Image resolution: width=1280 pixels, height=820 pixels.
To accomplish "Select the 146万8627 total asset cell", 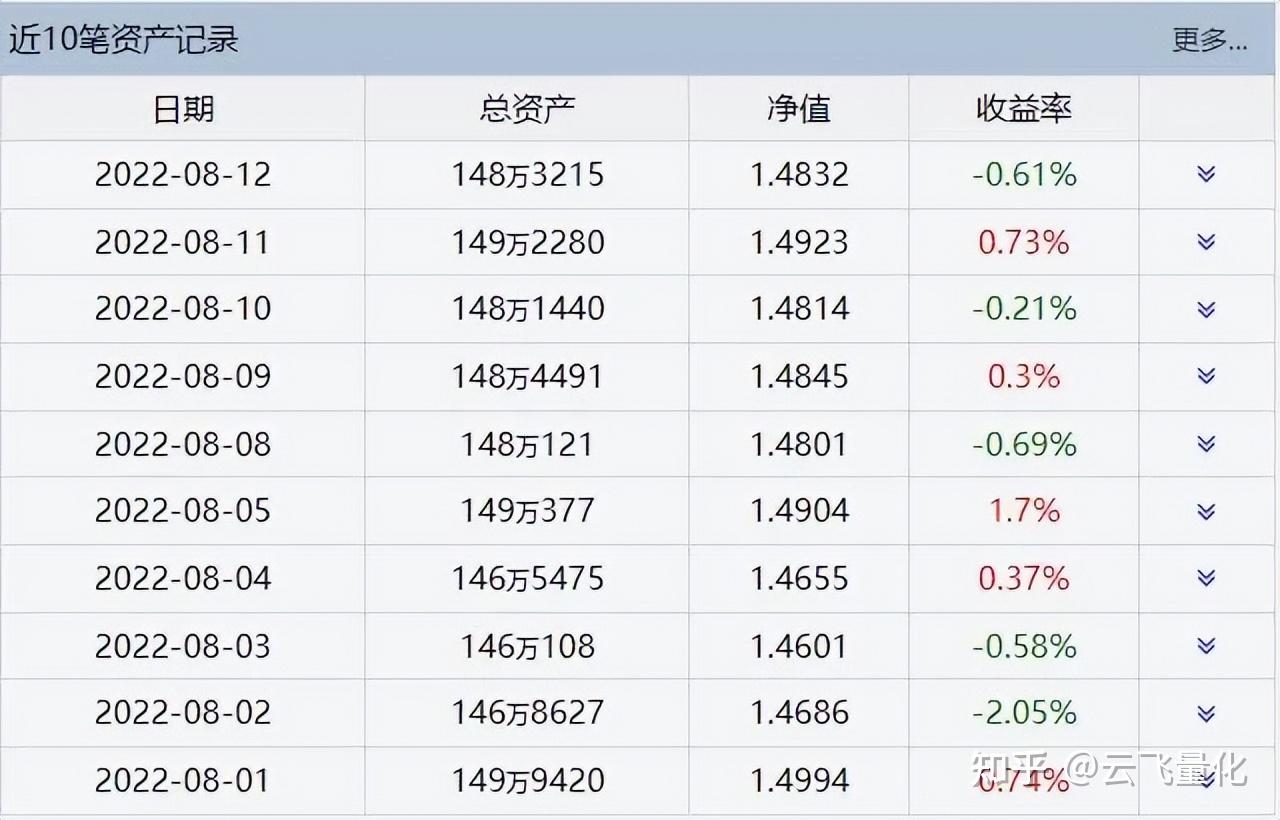I will click(527, 713).
